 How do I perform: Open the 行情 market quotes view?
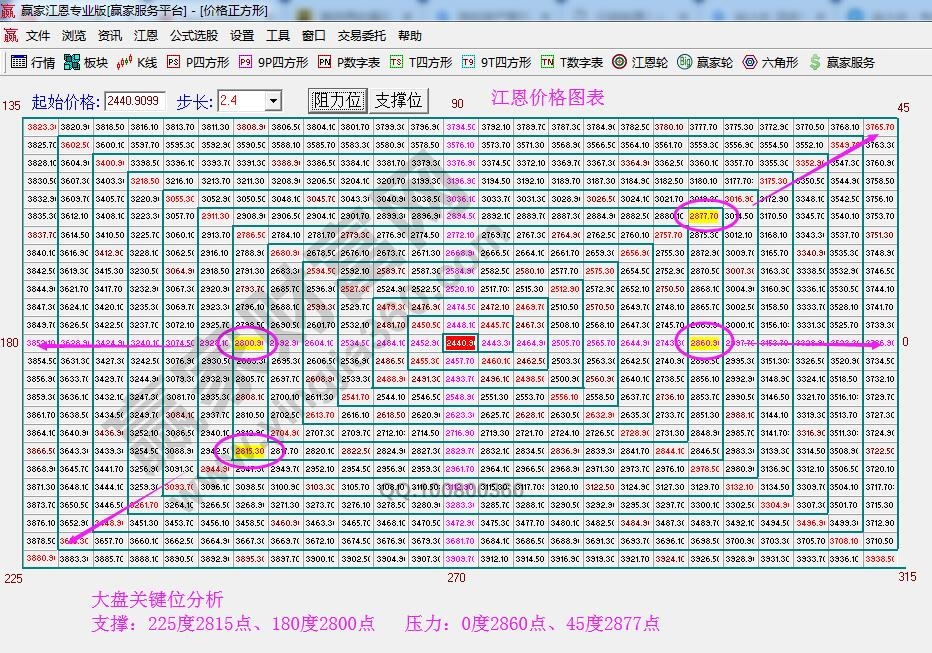click(x=33, y=62)
